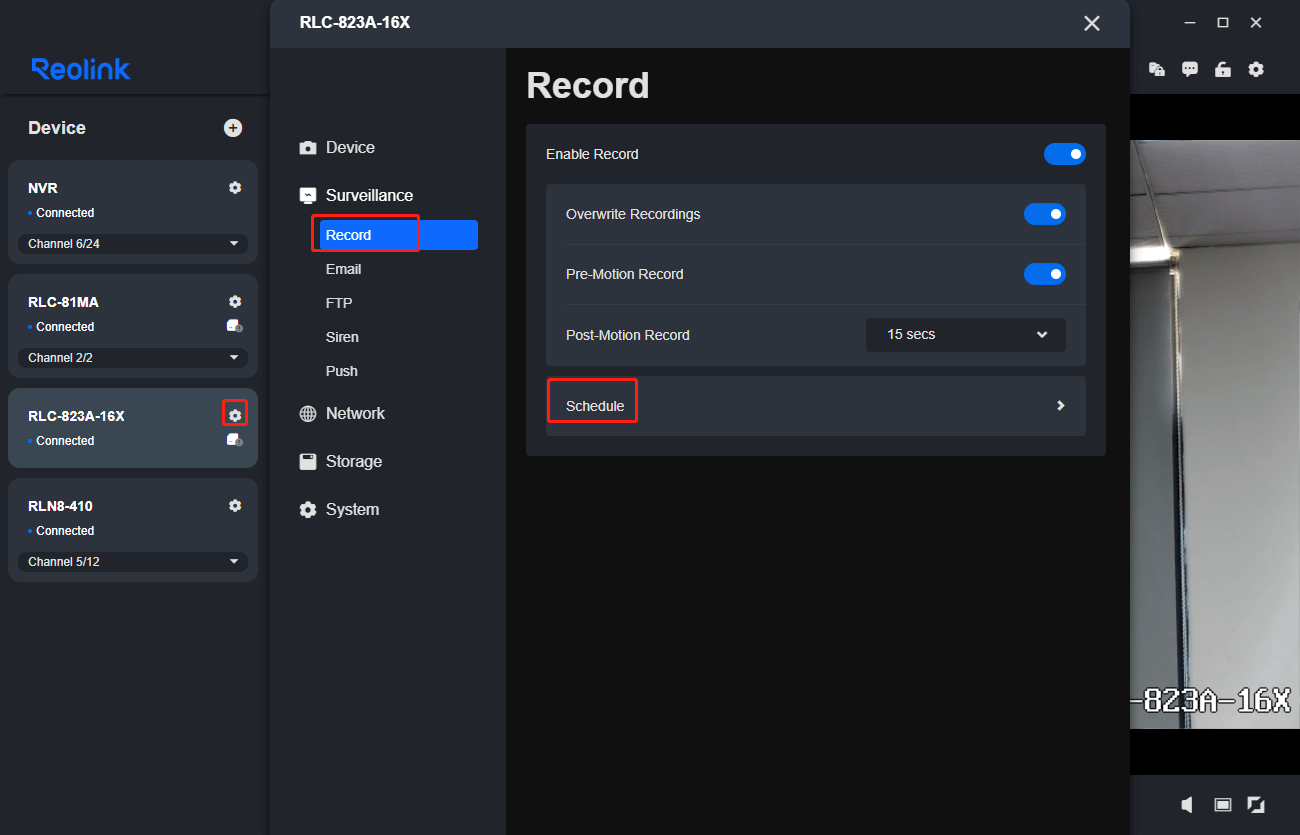Viewport: 1300px width, 835px height.
Task: Select the Record submenu item
Action: coord(398,235)
